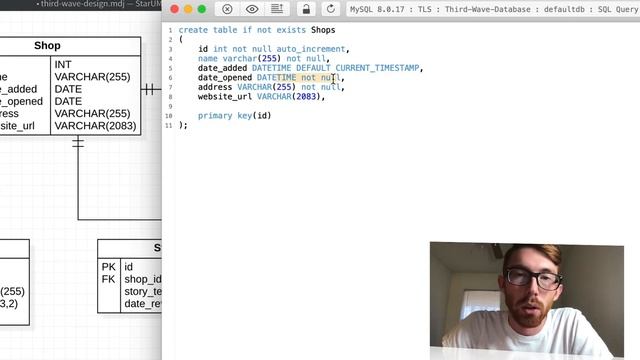Click 'CURRENT_TIMESTAMP' on line 5
The image size is (640, 360).
click(x=377, y=68)
